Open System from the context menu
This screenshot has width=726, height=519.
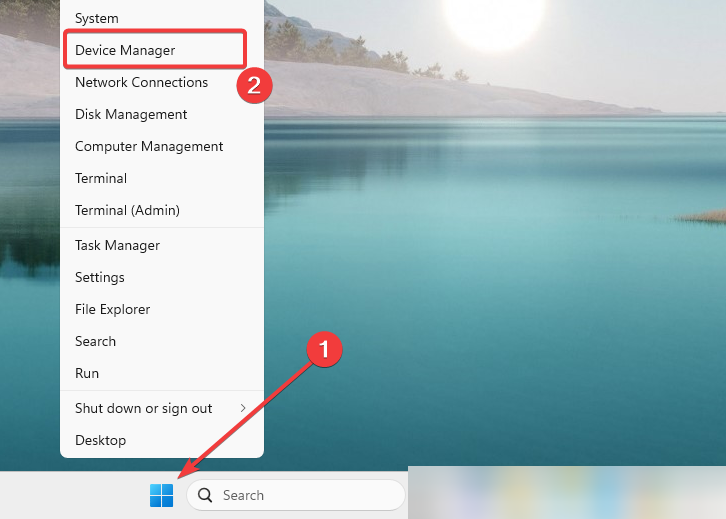pos(162,18)
